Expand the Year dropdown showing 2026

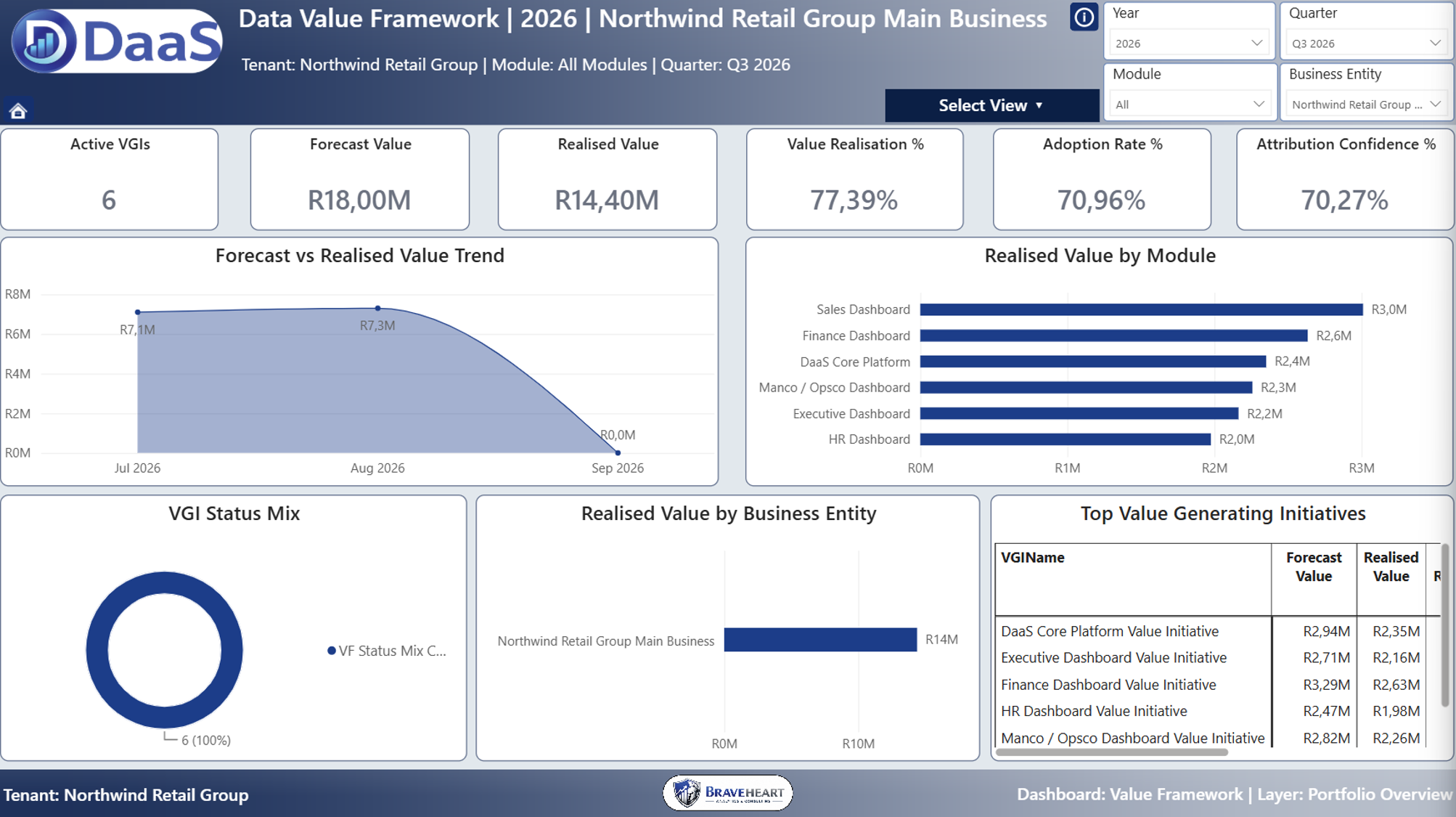tap(1189, 44)
